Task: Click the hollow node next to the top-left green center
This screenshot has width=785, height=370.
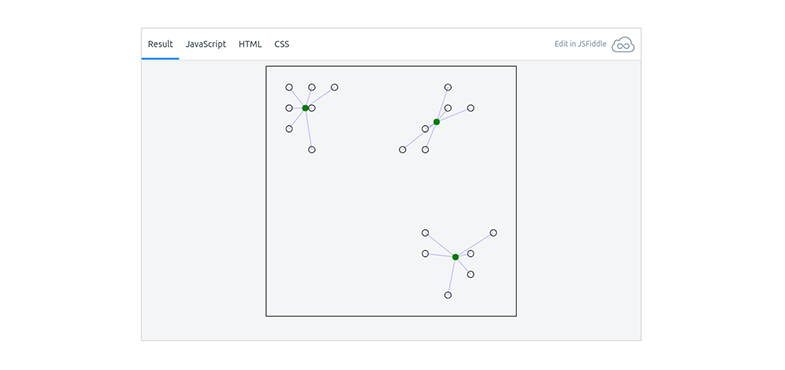Action: coord(312,108)
